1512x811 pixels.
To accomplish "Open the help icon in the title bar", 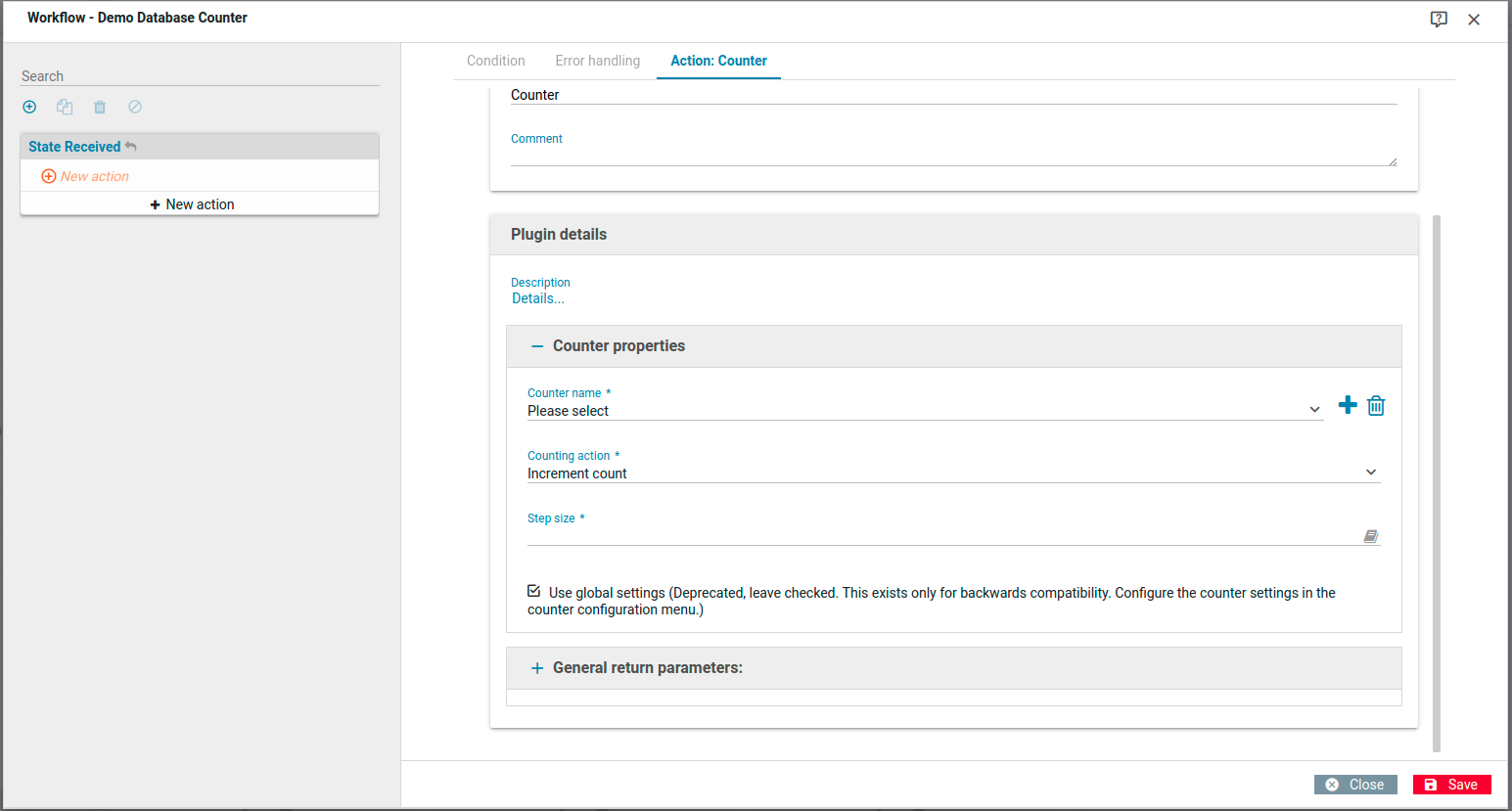I will pyautogui.click(x=1439, y=20).
